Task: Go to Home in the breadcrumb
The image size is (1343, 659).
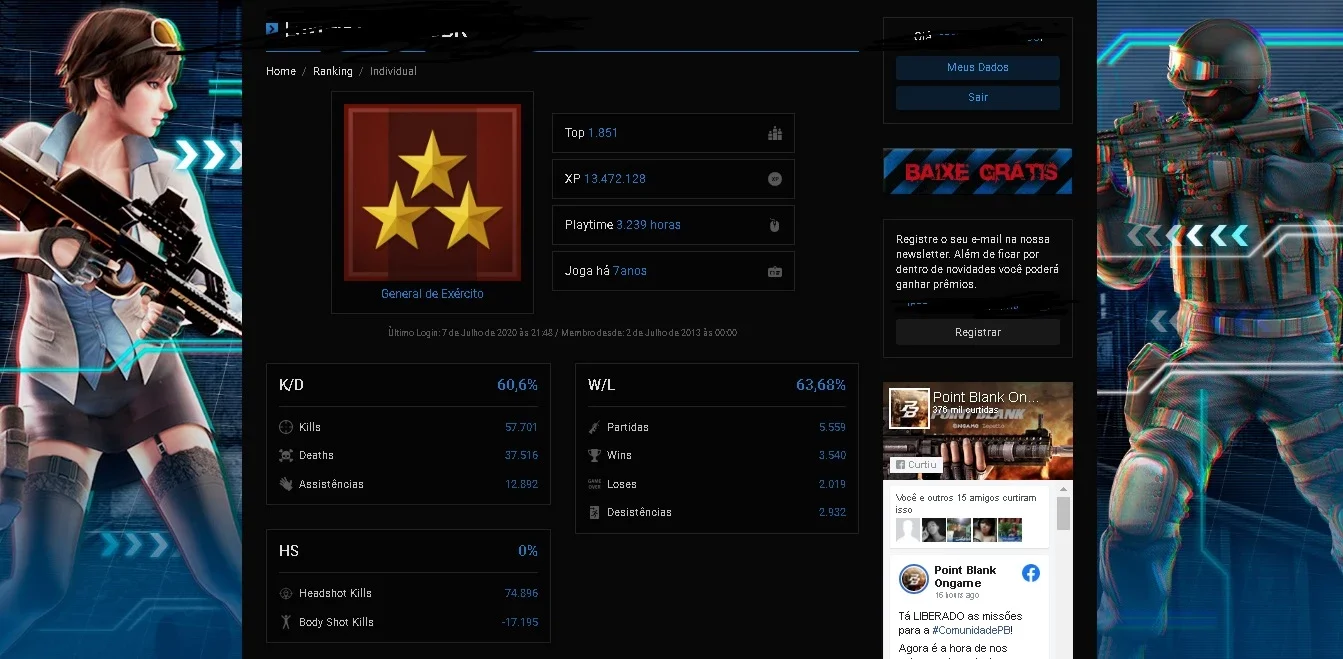Action: (x=281, y=71)
